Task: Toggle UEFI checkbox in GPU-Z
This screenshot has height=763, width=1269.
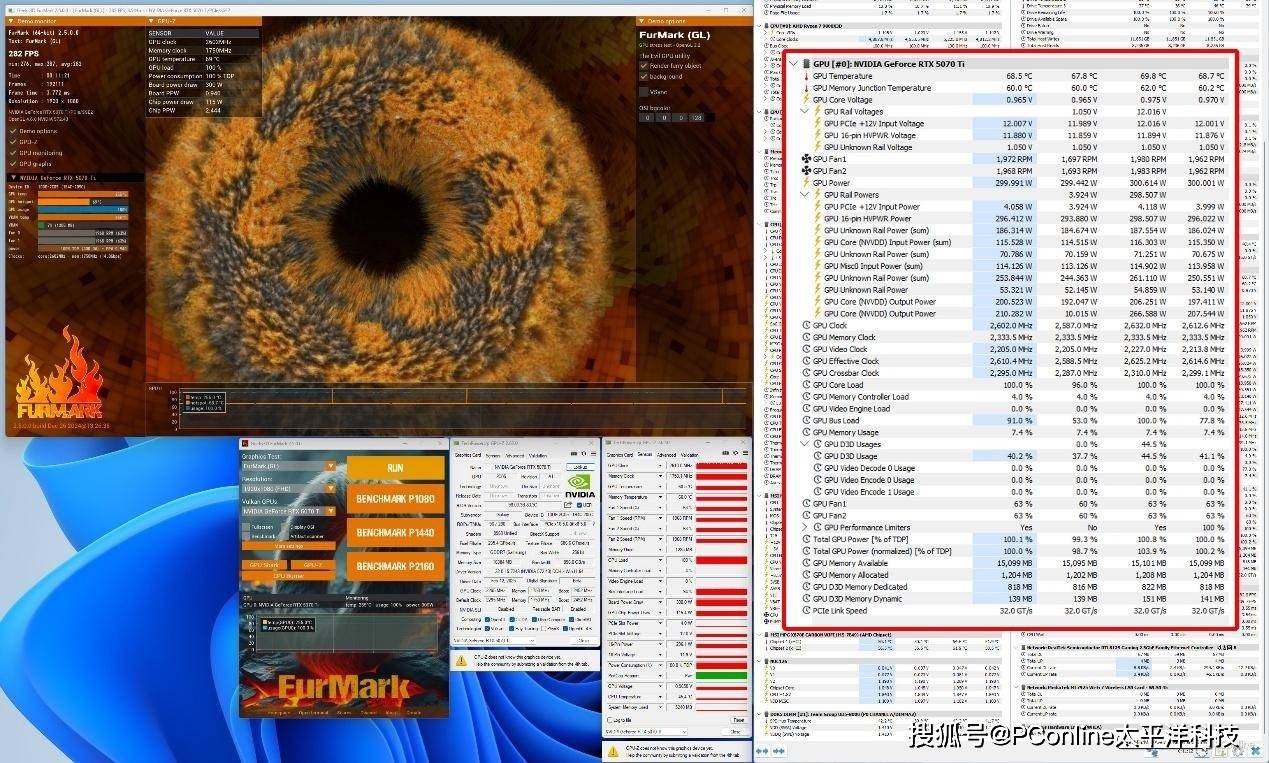Action: pos(580,505)
